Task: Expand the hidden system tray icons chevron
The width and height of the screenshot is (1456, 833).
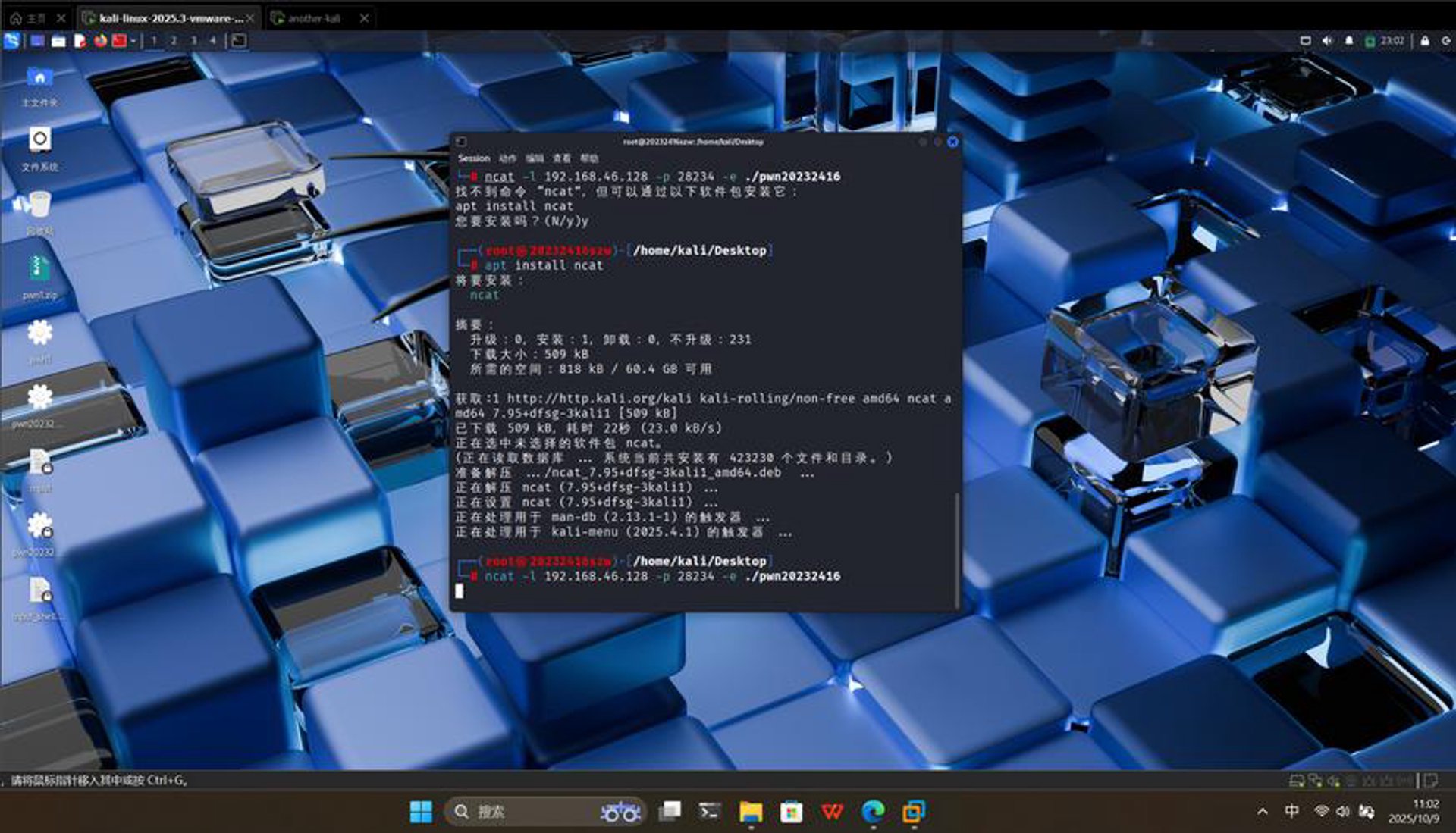Action: pos(1263,812)
